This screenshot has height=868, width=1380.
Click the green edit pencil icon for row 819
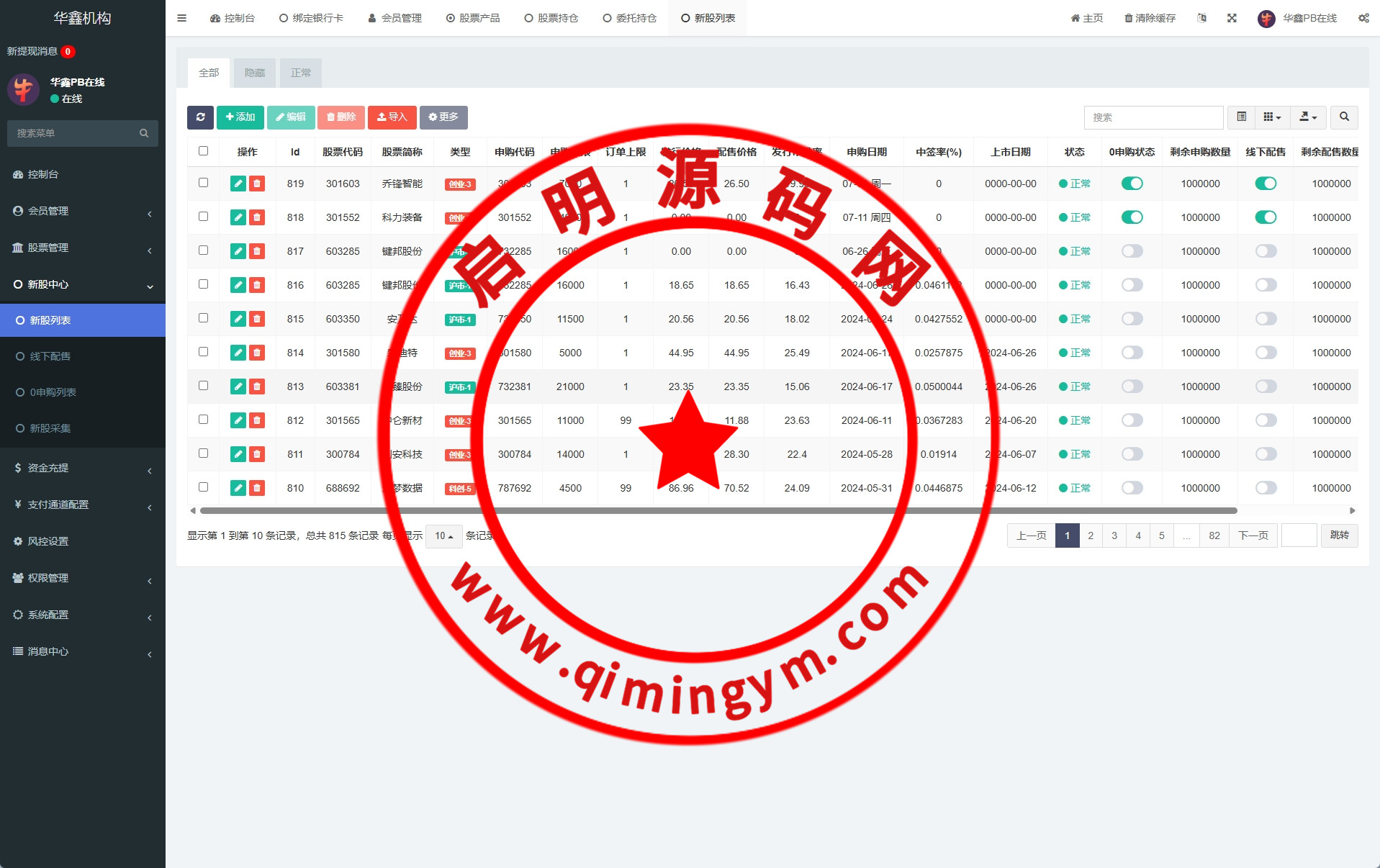pos(238,184)
